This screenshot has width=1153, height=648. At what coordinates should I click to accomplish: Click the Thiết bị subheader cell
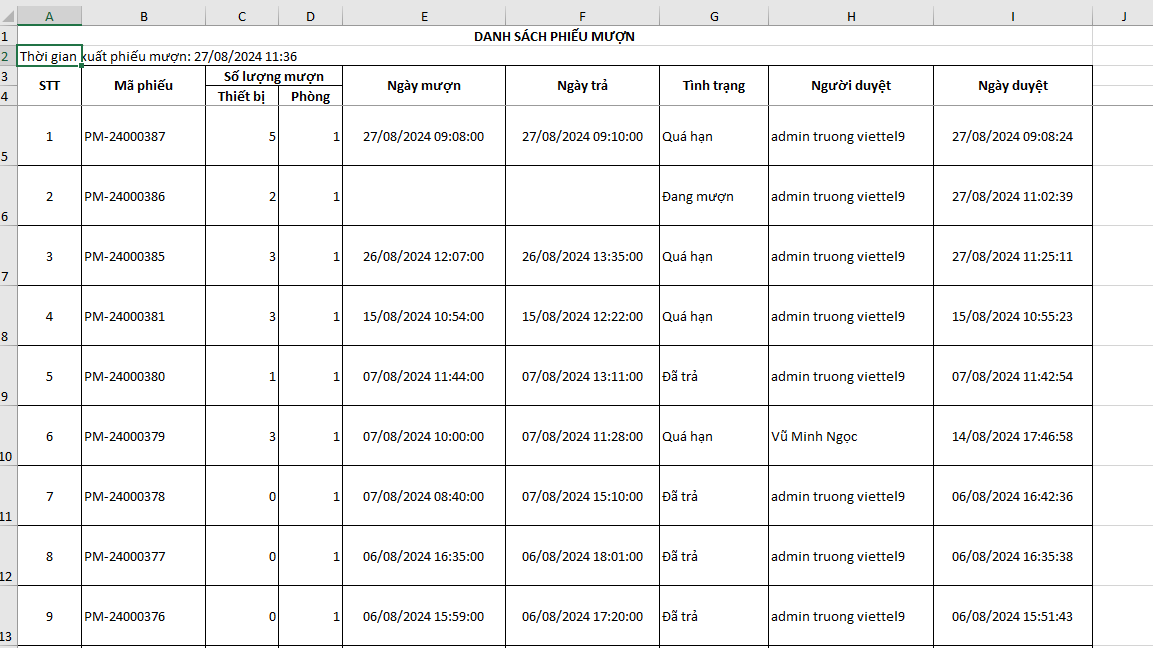[242, 96]
